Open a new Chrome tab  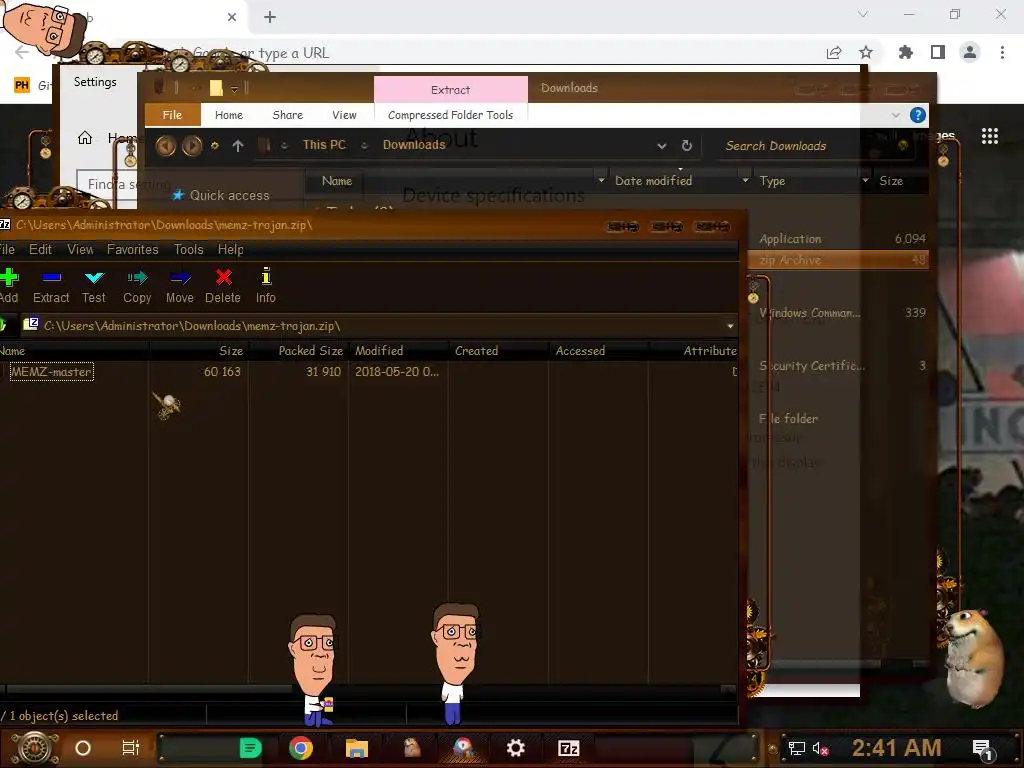point(270,17)
